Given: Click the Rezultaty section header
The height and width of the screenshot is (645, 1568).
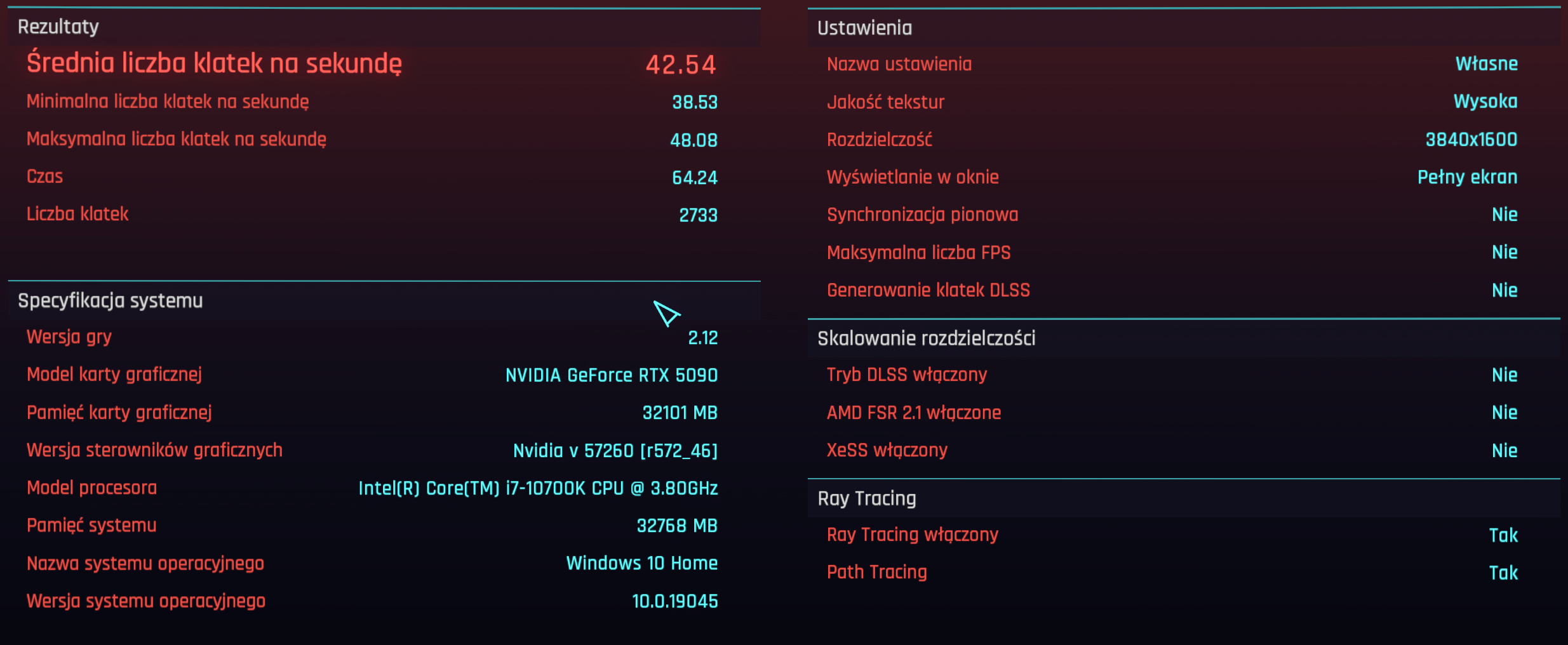Looking at the screenshot, I should point(58,27).
